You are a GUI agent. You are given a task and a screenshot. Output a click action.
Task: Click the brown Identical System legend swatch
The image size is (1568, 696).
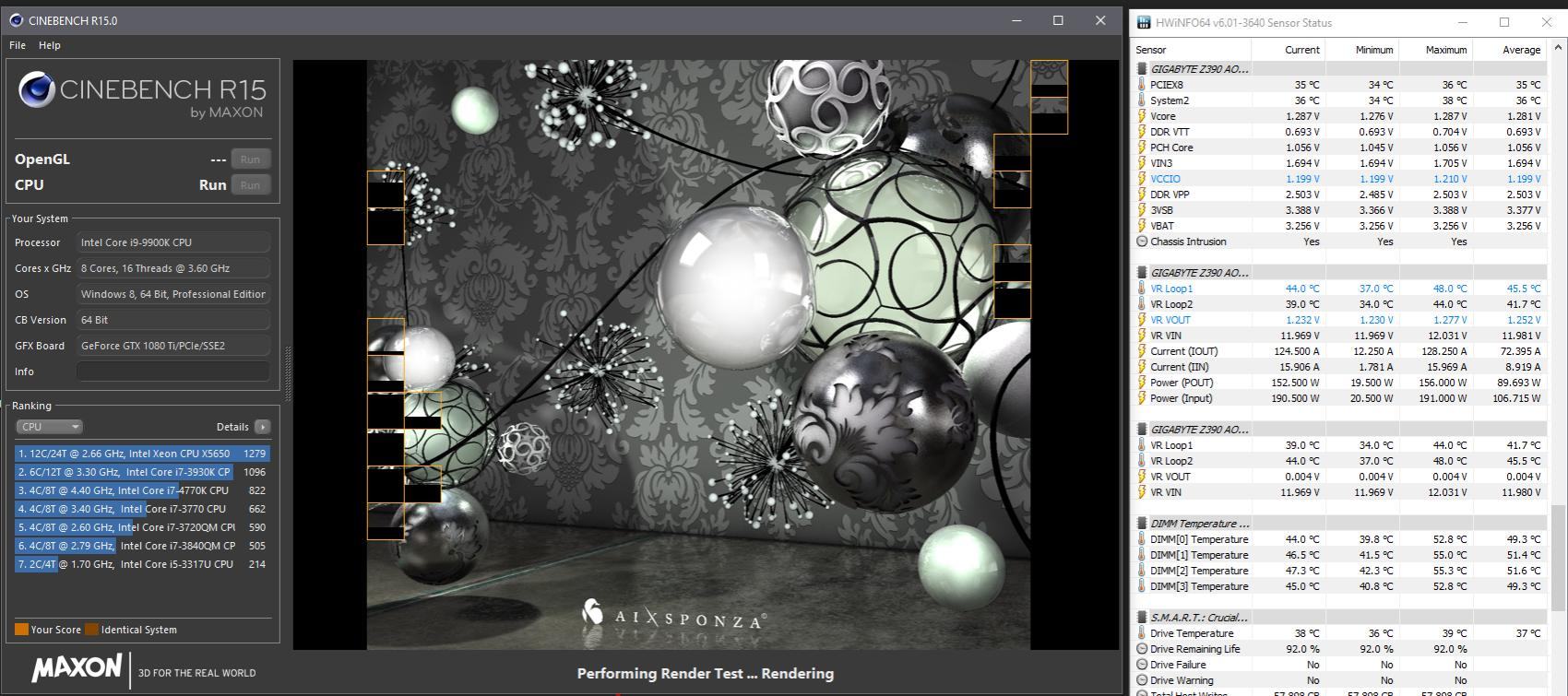(x=91, y=630)
